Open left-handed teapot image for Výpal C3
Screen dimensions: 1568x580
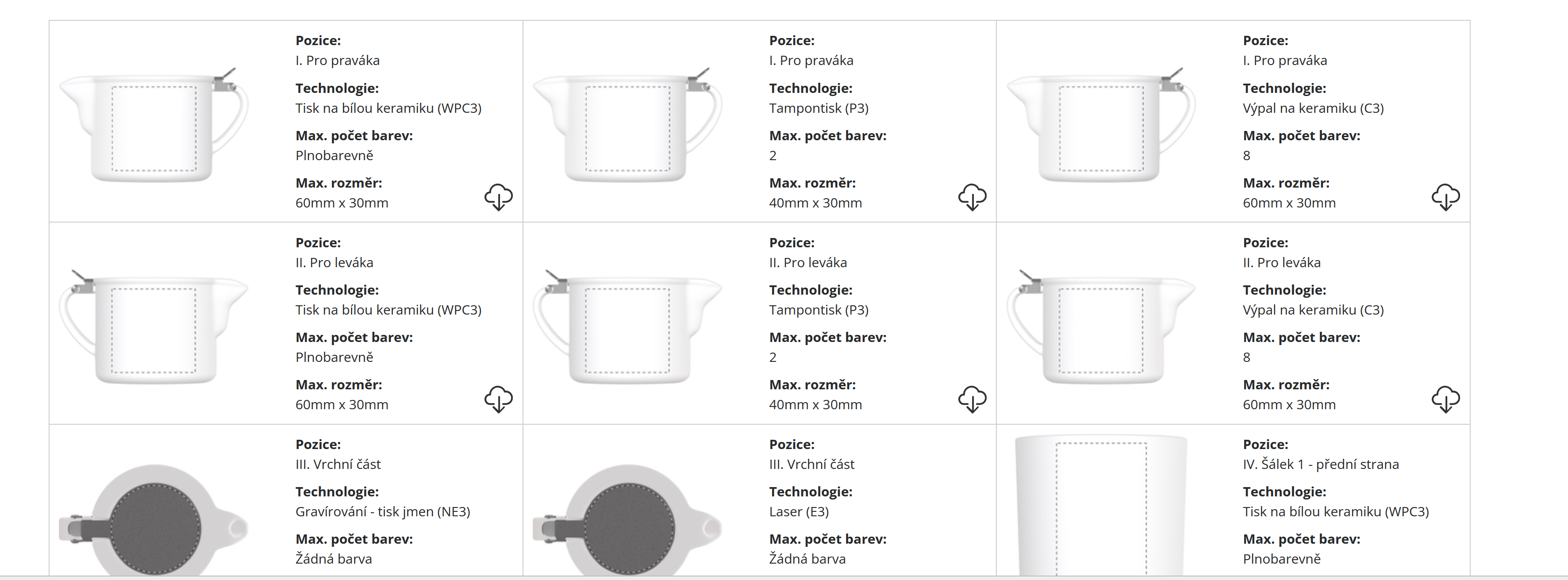[1100, 327]
